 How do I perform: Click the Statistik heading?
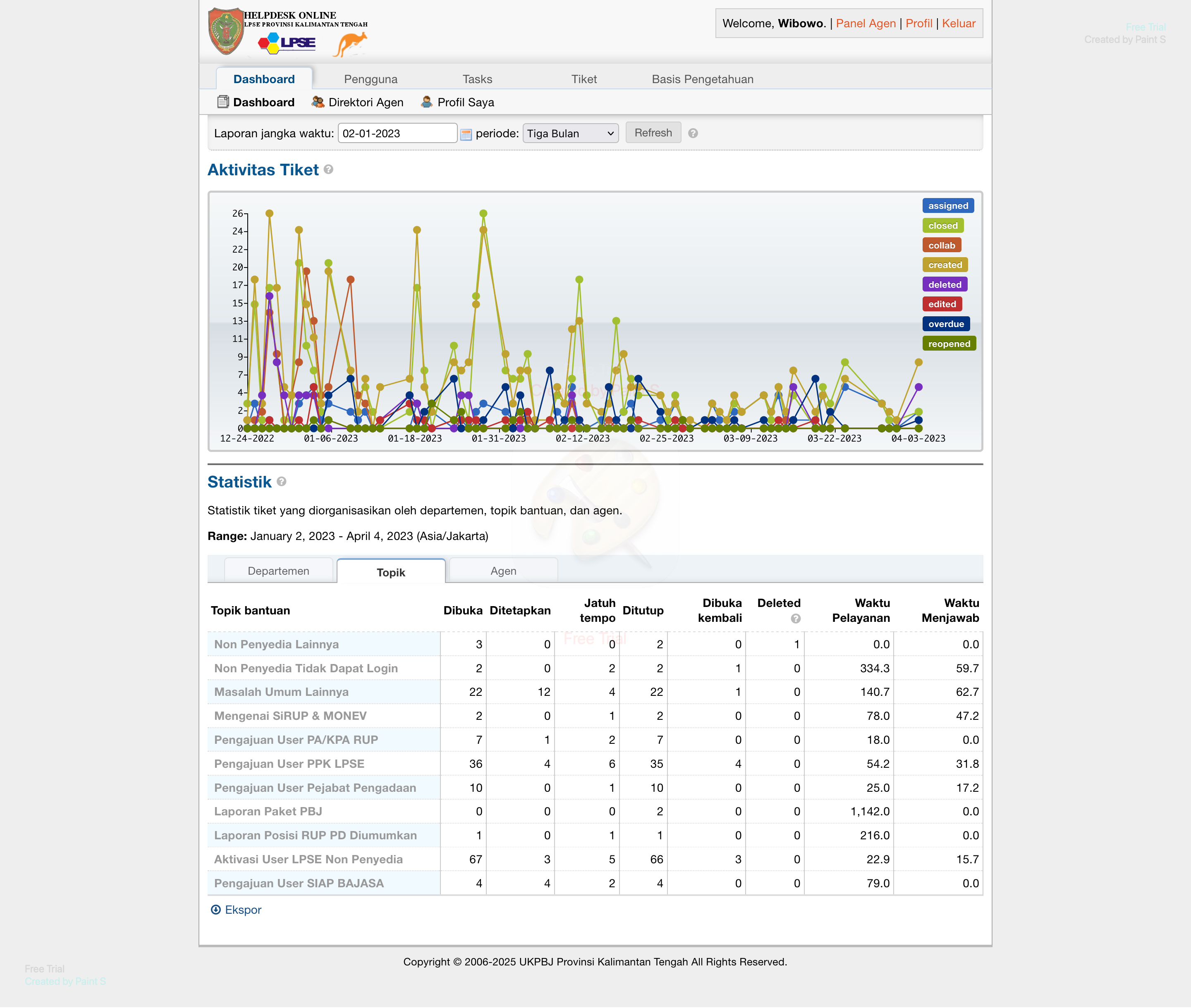(239, 482)
